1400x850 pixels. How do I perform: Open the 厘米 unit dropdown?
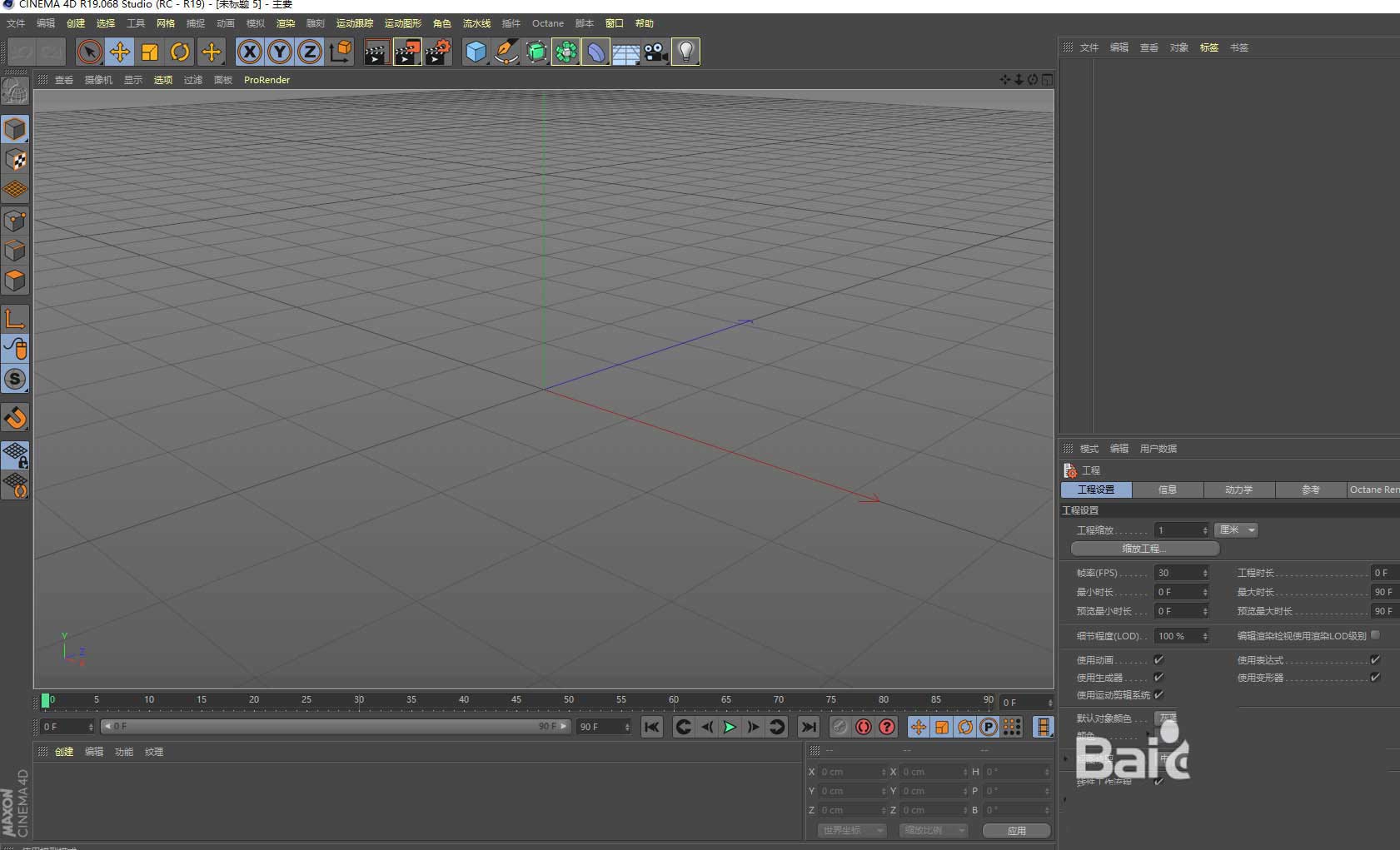[1237, 530]
